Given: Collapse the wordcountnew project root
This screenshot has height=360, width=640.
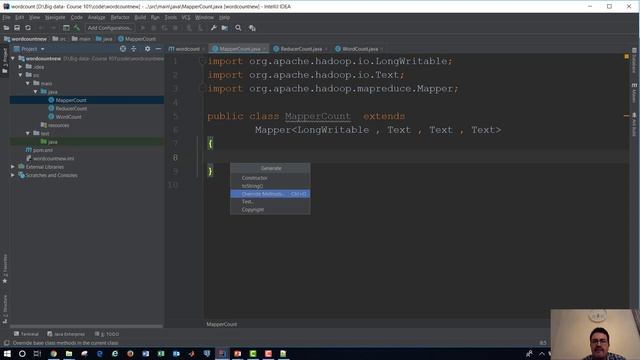Looking at the screenshot, I should click(13, 59).
